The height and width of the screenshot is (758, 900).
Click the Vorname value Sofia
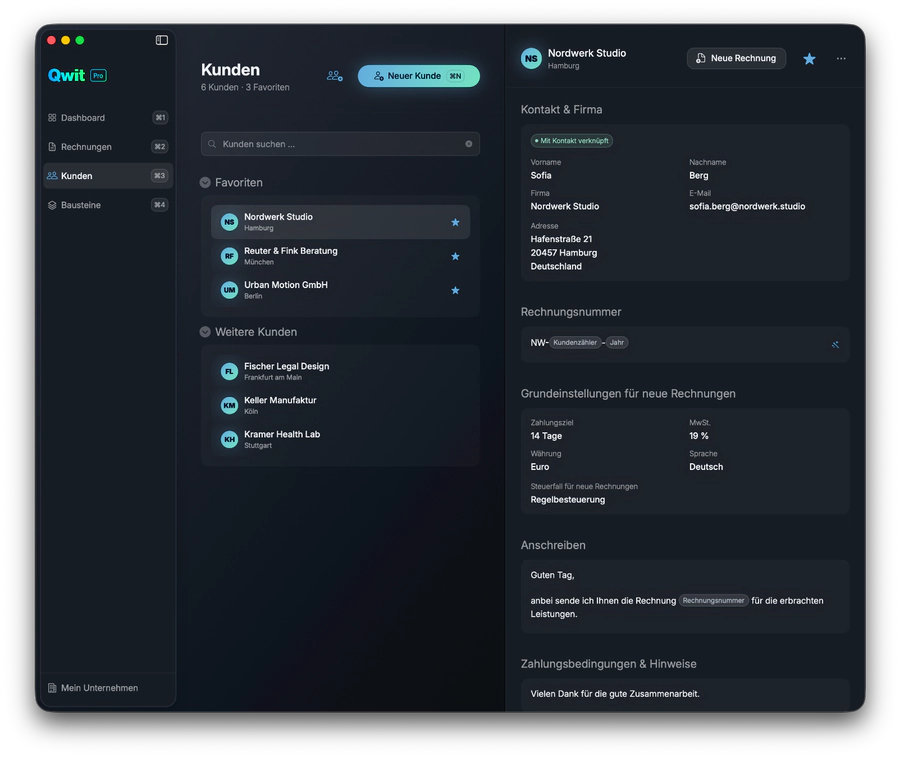click(x=541, y=176)
